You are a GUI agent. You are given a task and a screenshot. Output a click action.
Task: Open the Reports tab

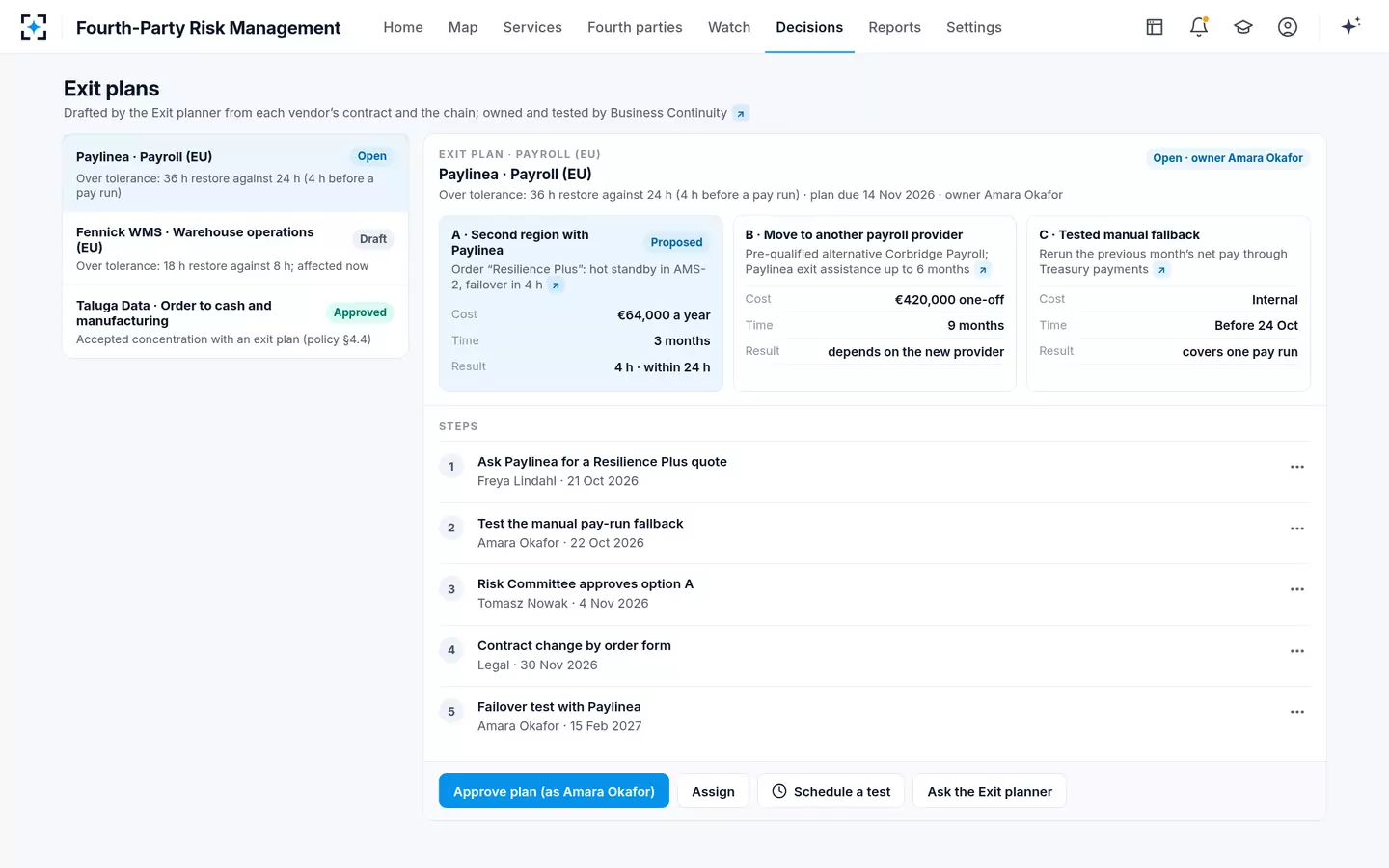pyautogui.click(x=894, y=27)
